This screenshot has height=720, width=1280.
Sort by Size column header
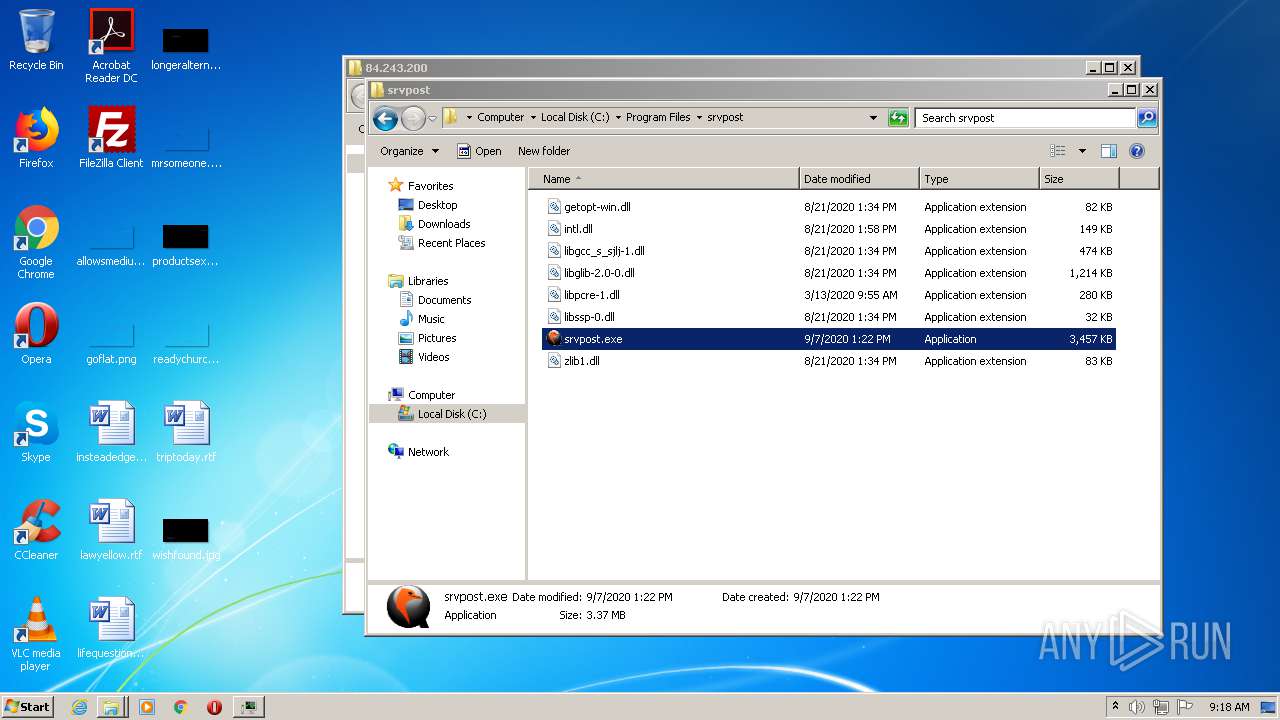click(x=1079, y=179)
